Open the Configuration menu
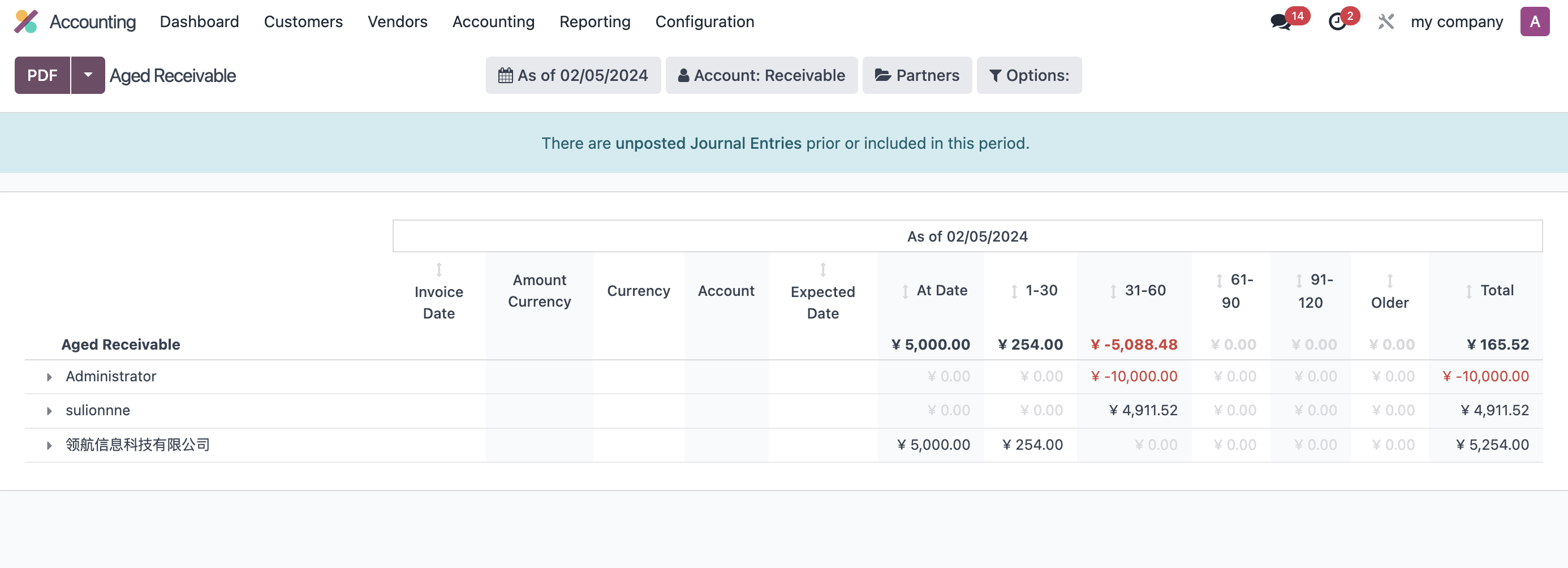This screenshot has width=1568, height=568. point(704,22)
